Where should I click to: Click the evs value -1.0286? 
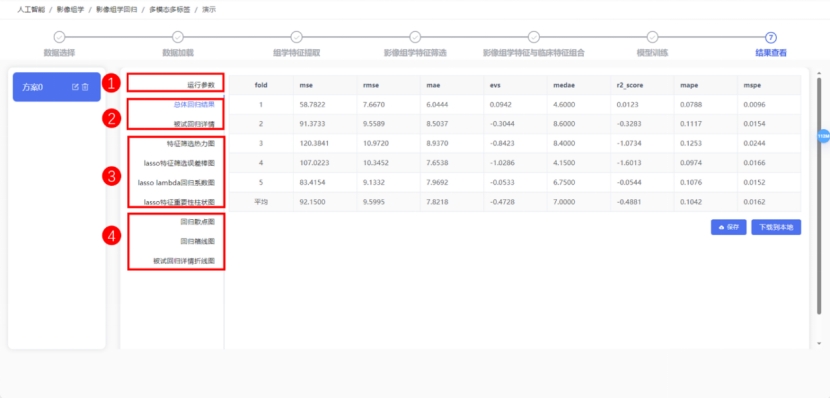501,163
